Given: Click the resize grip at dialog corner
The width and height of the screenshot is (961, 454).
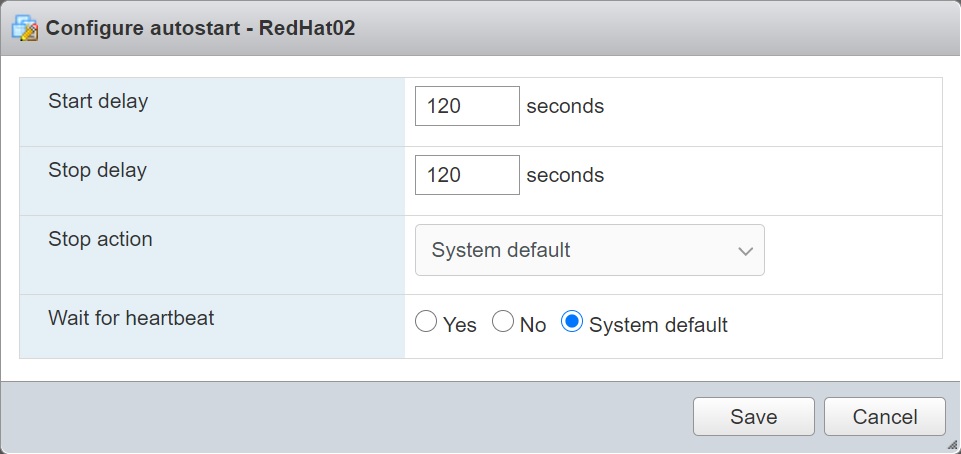Looking at the screenshot, I should tap(951, 445).
